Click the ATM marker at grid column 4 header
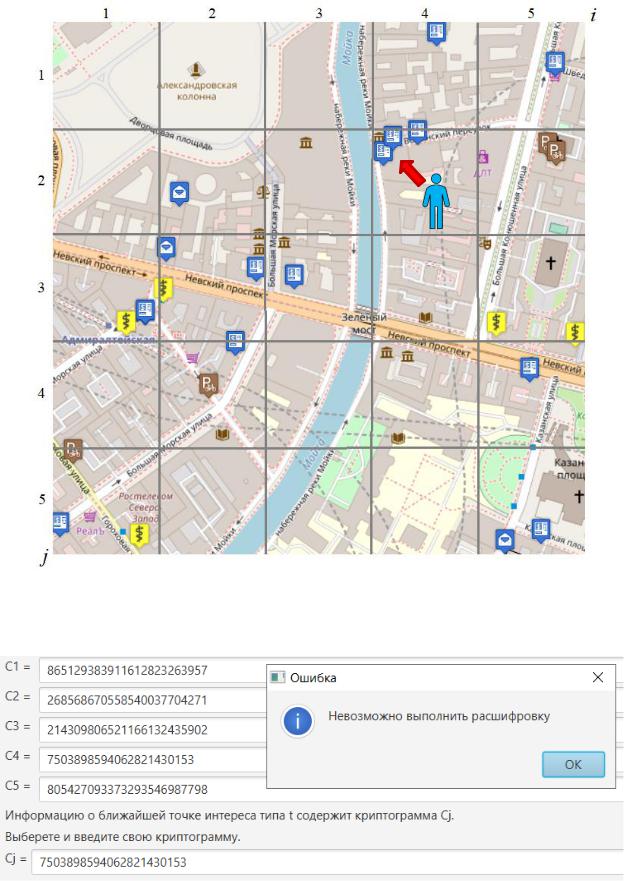The image size is (624, 881). (436, 33)
